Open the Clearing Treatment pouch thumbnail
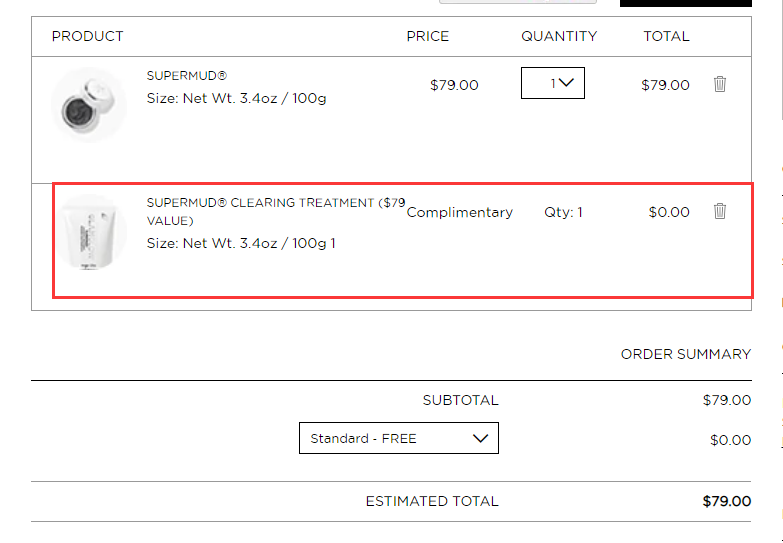The image size is (783, 543). point(90,232)
